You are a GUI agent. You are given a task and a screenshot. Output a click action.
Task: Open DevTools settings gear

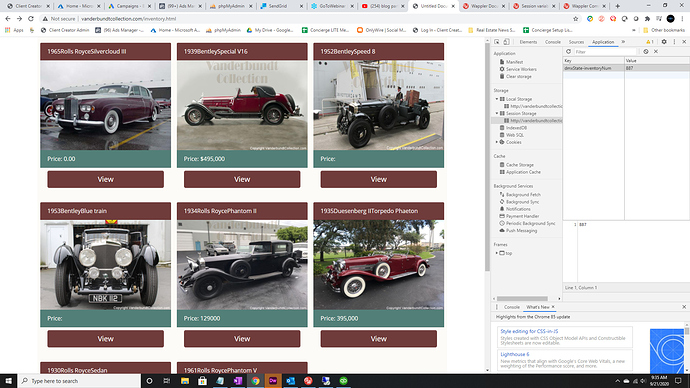click(664, 42)
